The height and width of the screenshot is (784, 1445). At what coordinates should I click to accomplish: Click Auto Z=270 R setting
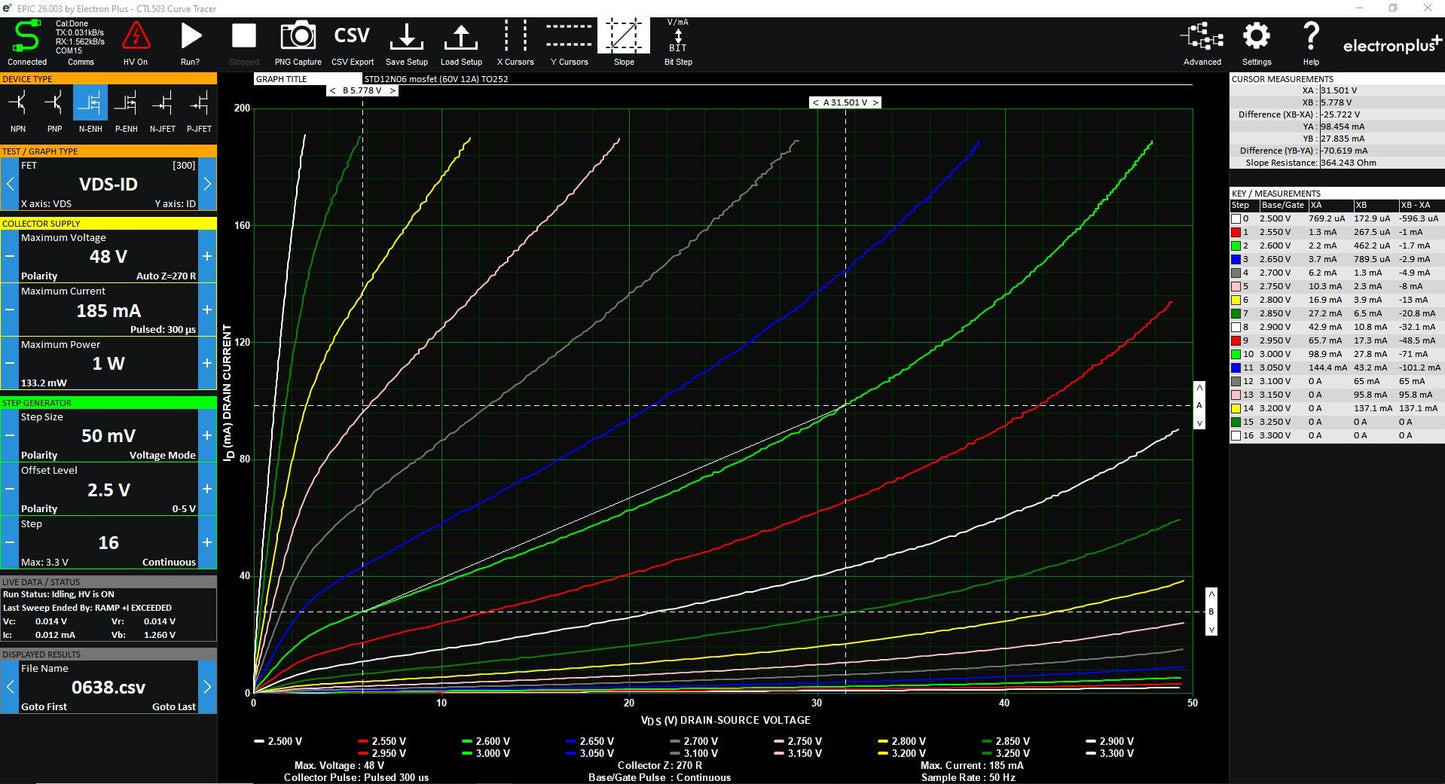tap(166, 276)
